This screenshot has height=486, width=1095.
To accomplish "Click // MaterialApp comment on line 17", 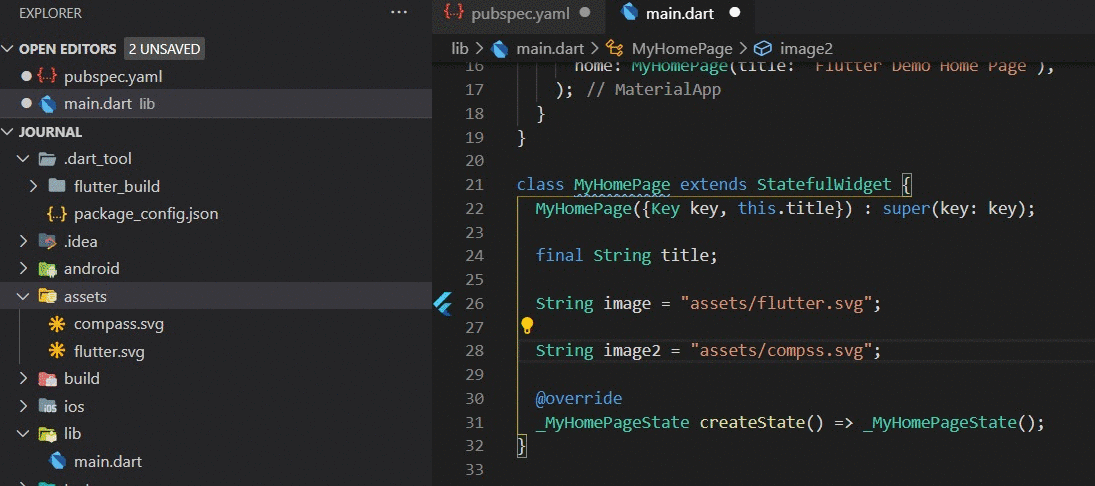I will 654,90.
